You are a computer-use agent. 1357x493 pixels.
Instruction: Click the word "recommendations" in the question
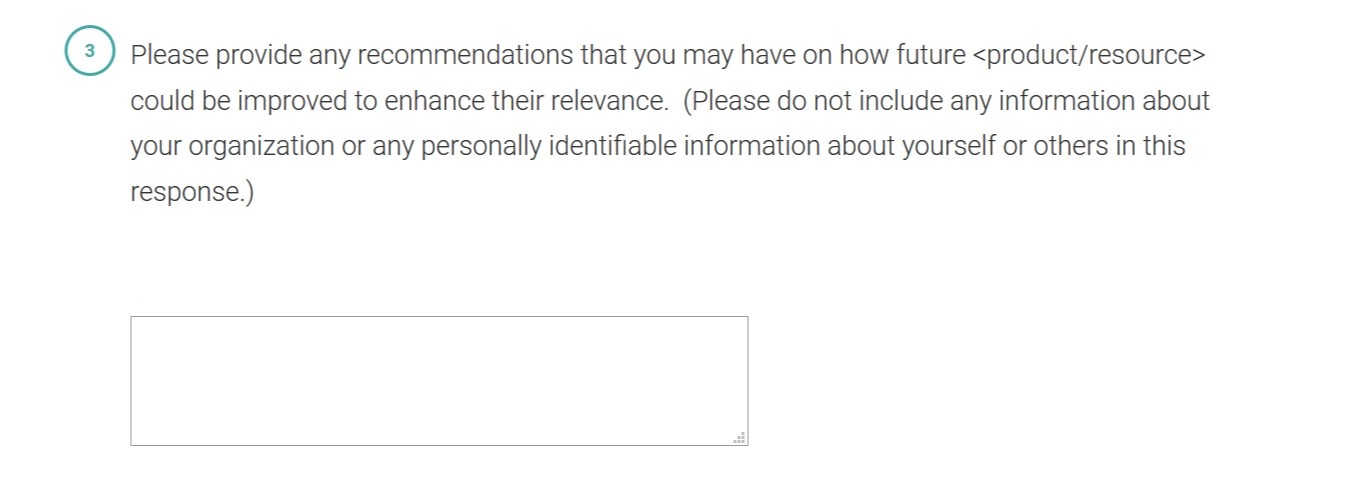465,55
